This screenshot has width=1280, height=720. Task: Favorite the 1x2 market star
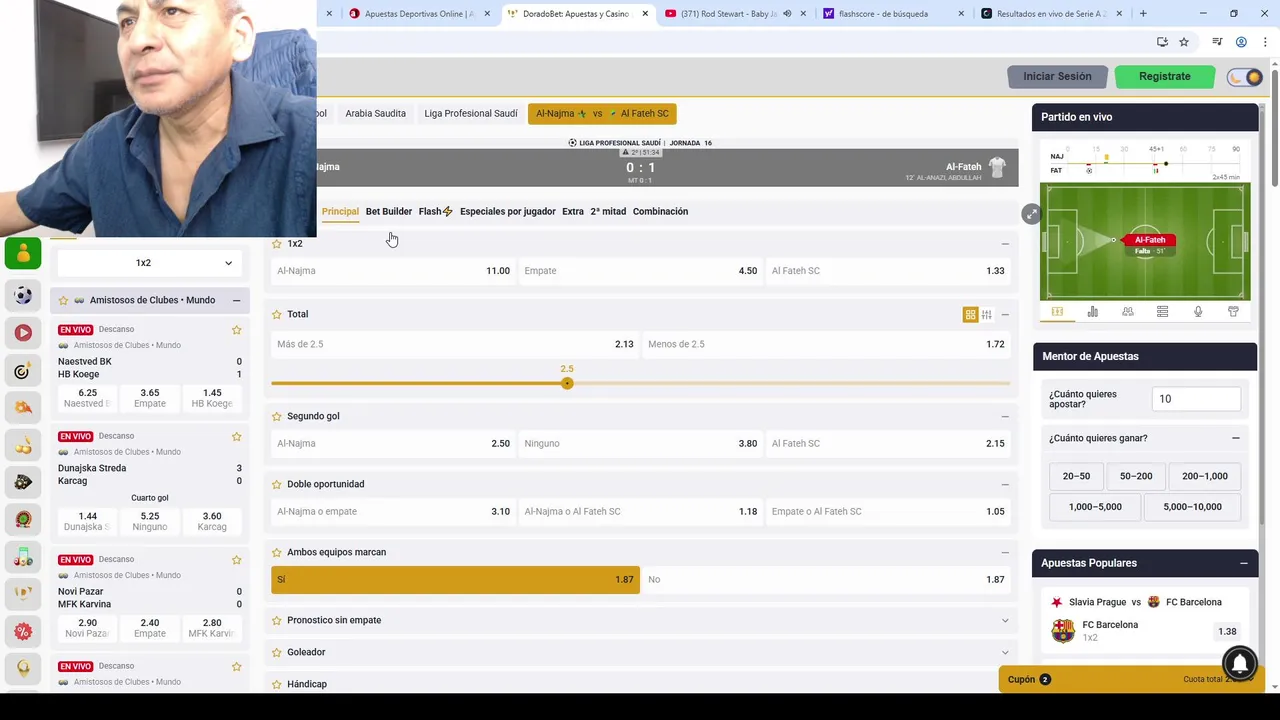(277, 244)
